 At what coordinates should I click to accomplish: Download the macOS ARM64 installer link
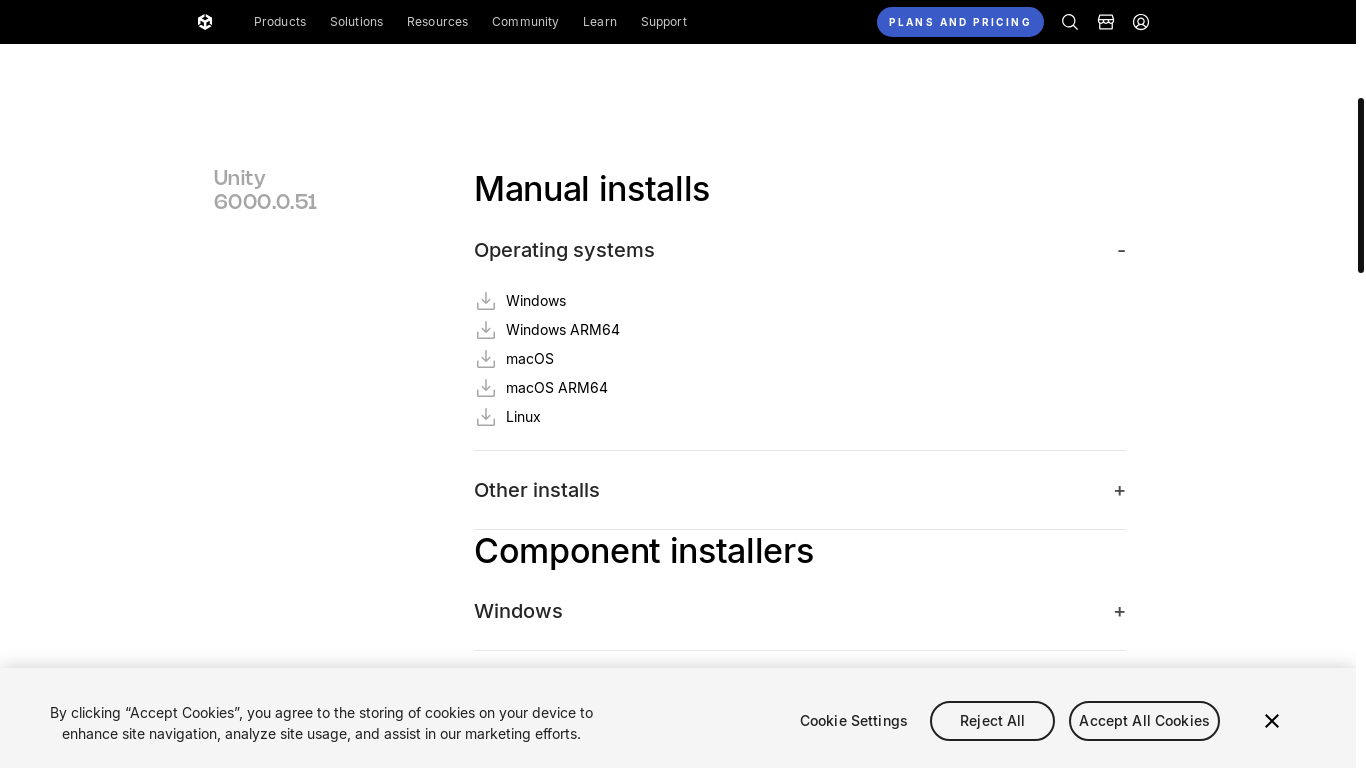click(557, 388)
